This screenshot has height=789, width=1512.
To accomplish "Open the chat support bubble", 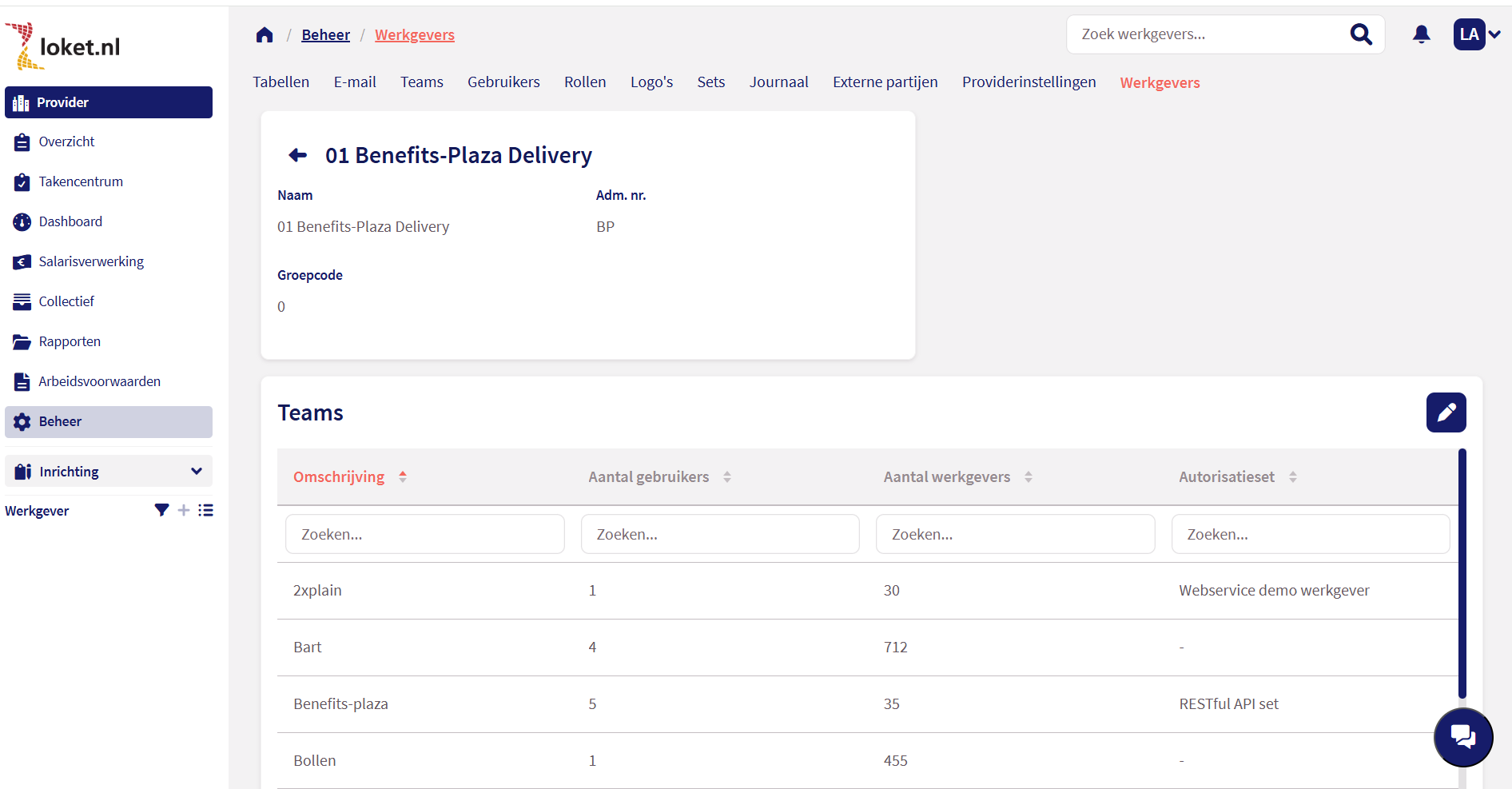I will click(1463, 737).
